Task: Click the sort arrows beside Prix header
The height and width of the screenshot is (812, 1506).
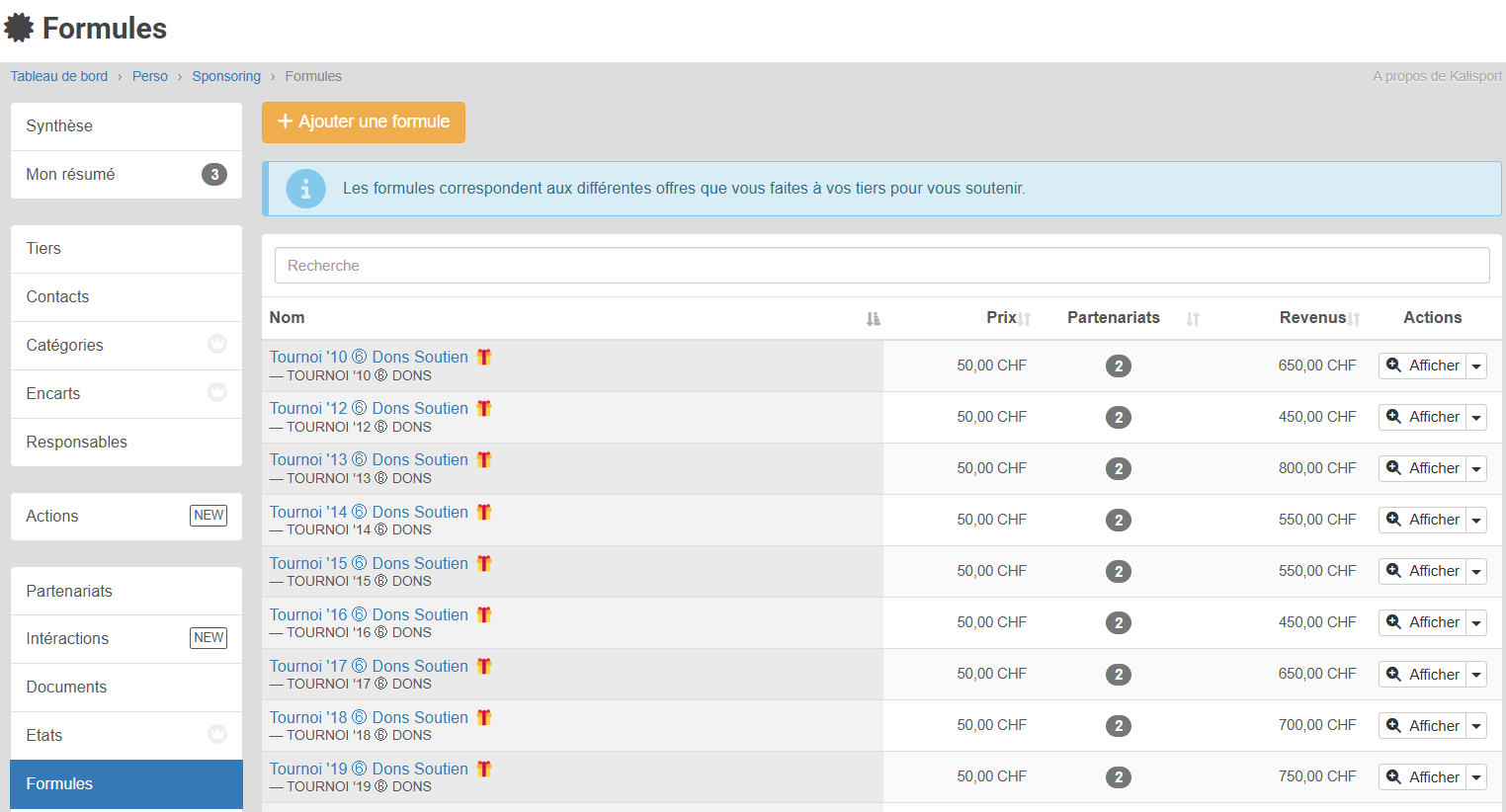Action: pos(1025,318)
